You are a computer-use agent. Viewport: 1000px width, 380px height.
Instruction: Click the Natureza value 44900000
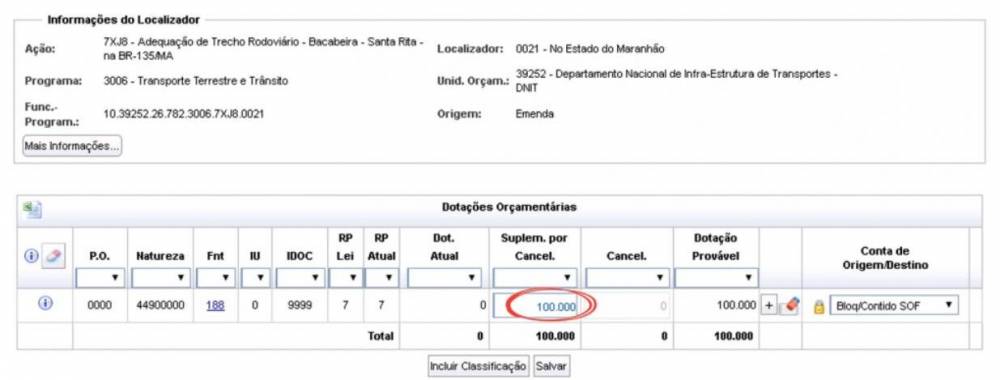pyautogui.click(x=160, y=305)
